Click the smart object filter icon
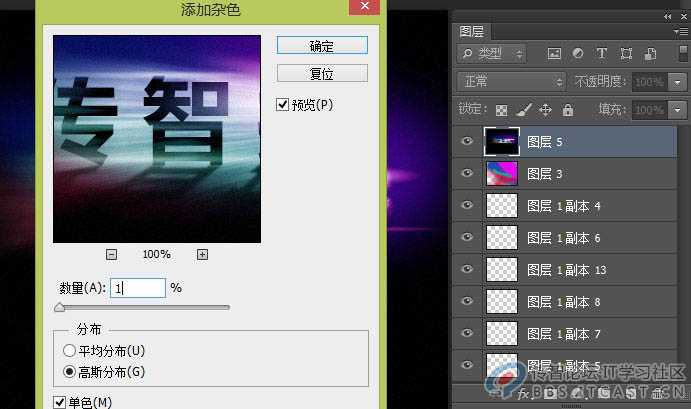 [650, 53]
